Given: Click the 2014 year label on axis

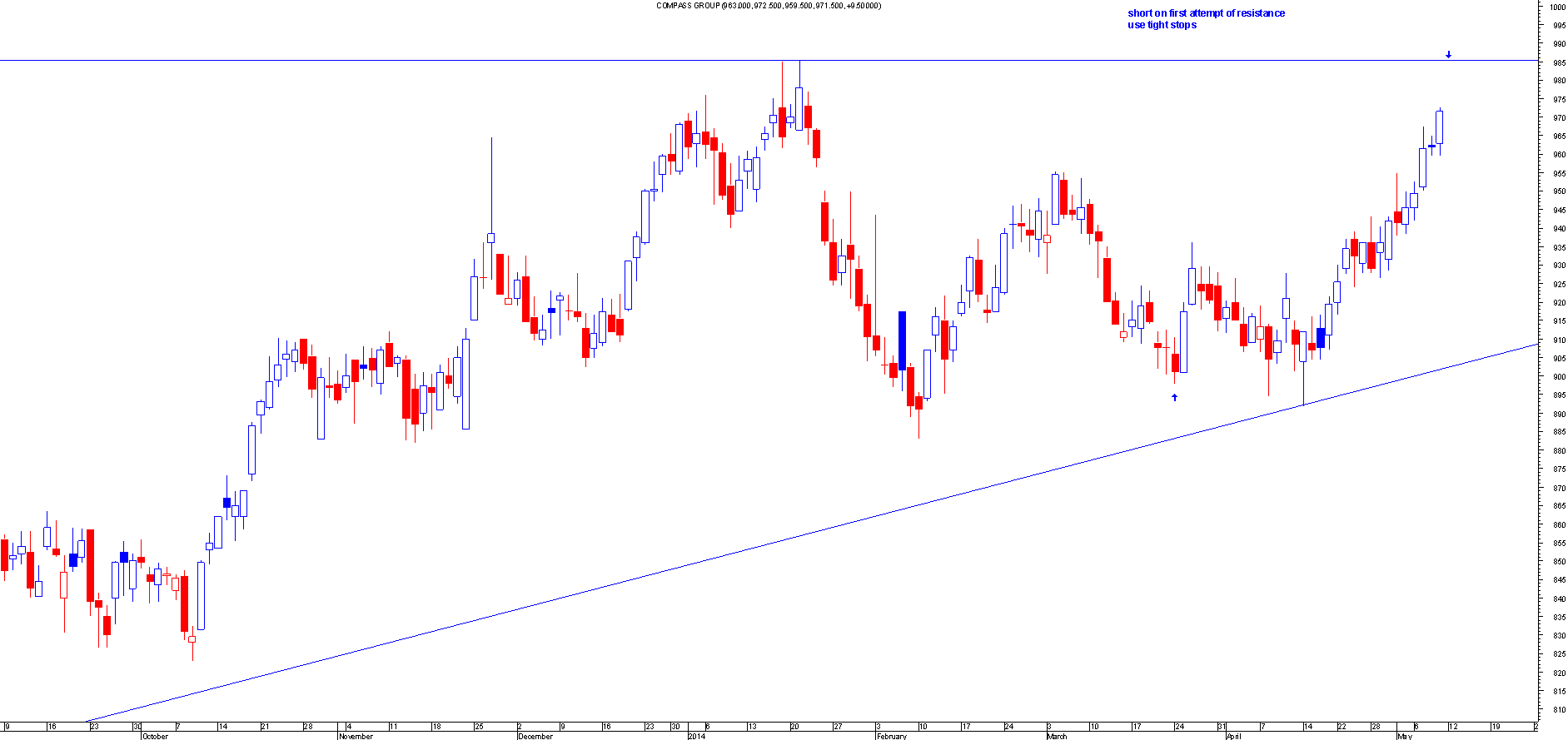Looking at the screenshot, I should coord(696,736).
